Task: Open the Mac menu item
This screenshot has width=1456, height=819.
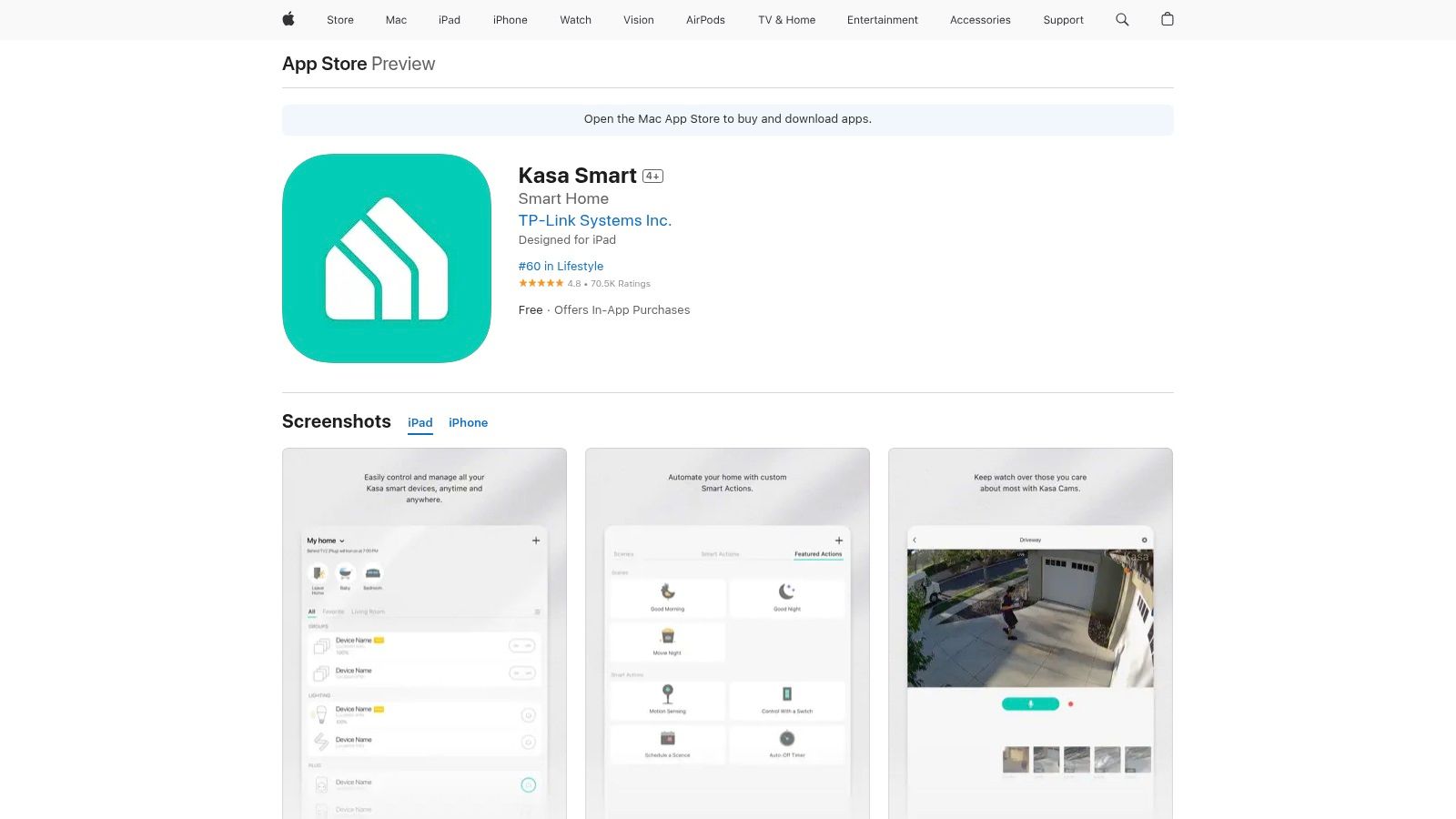Action: click(x=396, y=20)
